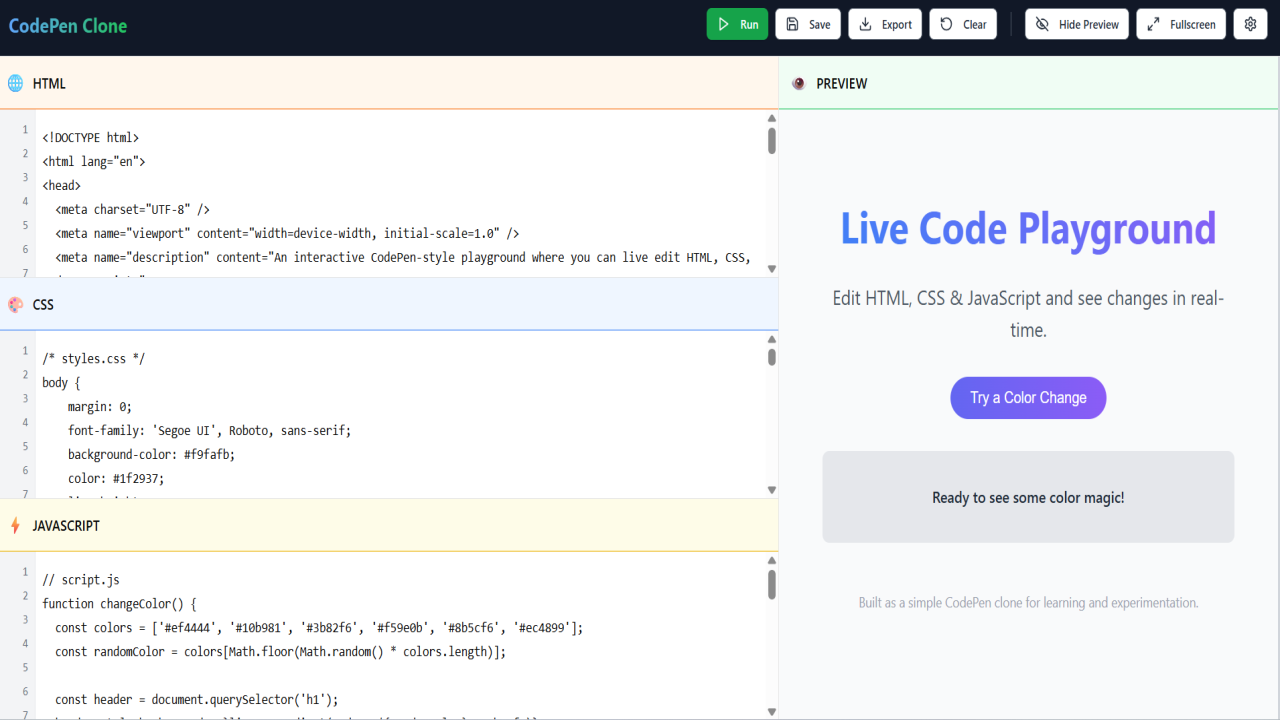
Task: Click the icon beside PREVIEW header
Action: tap(798, 83)
